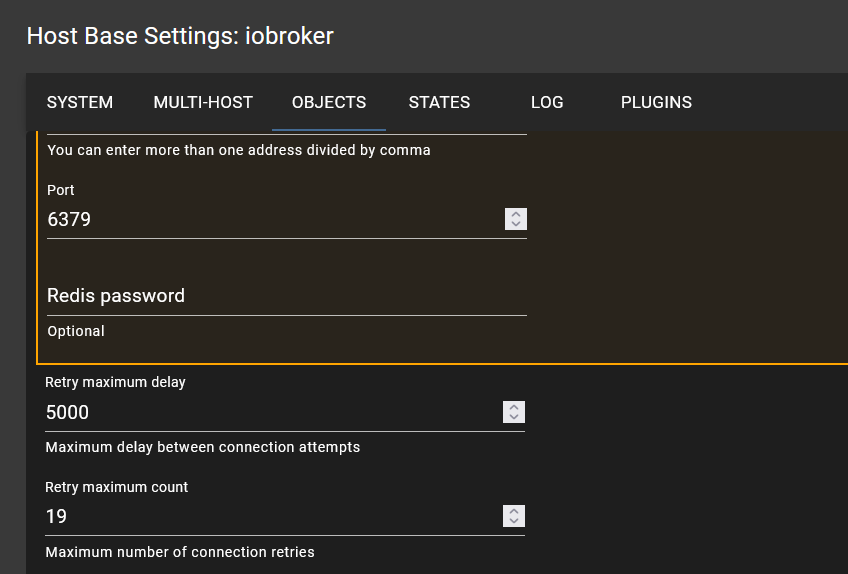
Task: Click the 'Optional' helper text under password
Action: point(76,331)
